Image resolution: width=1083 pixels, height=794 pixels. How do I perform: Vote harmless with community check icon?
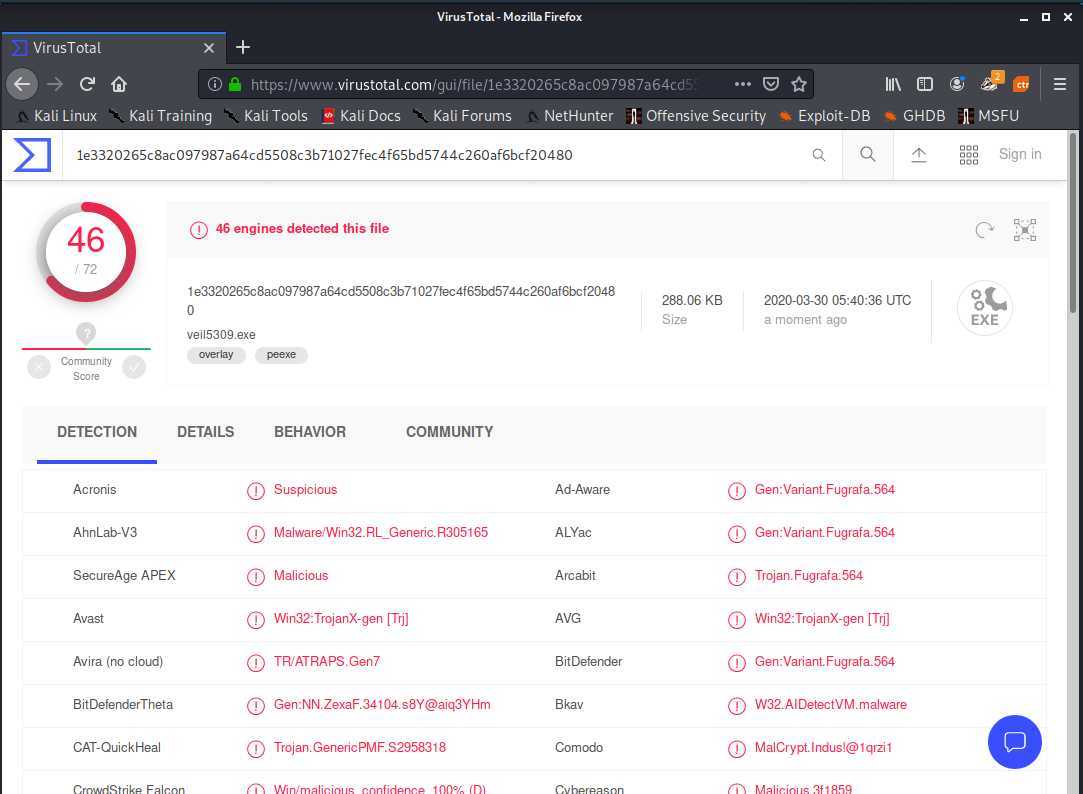134,367
